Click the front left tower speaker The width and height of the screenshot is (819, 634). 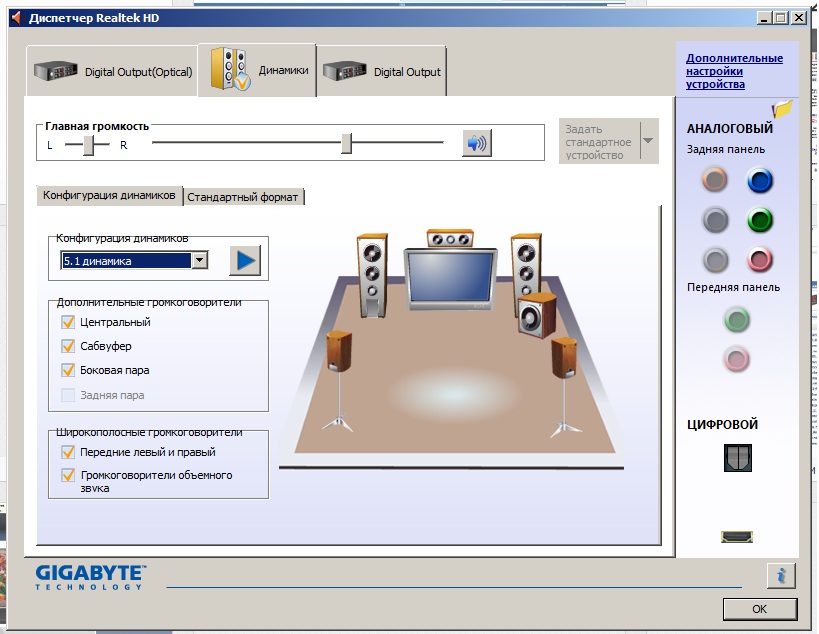pyautogui.click(x=372, y=275)
